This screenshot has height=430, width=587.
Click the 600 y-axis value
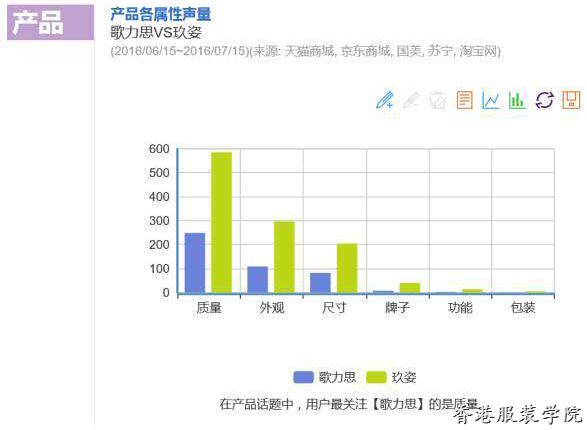pyautogui.click(x=159, y=149)
